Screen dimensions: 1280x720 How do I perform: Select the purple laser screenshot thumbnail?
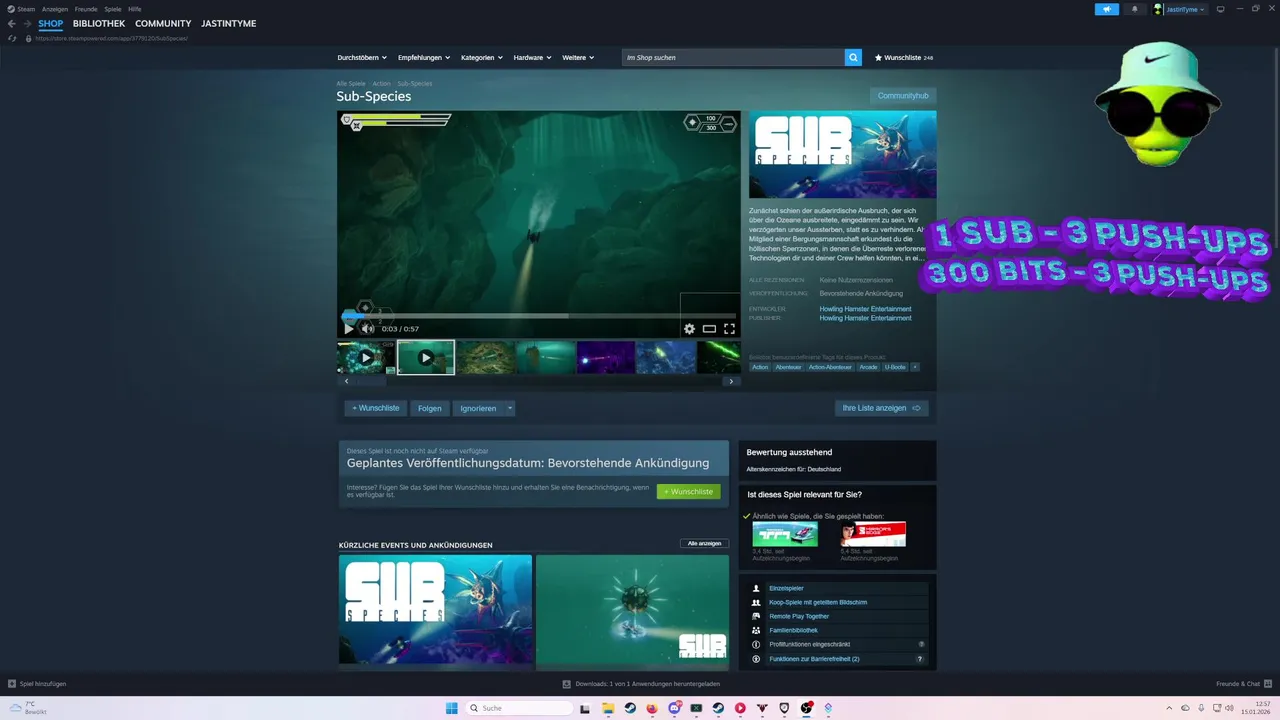coord(606,357)
